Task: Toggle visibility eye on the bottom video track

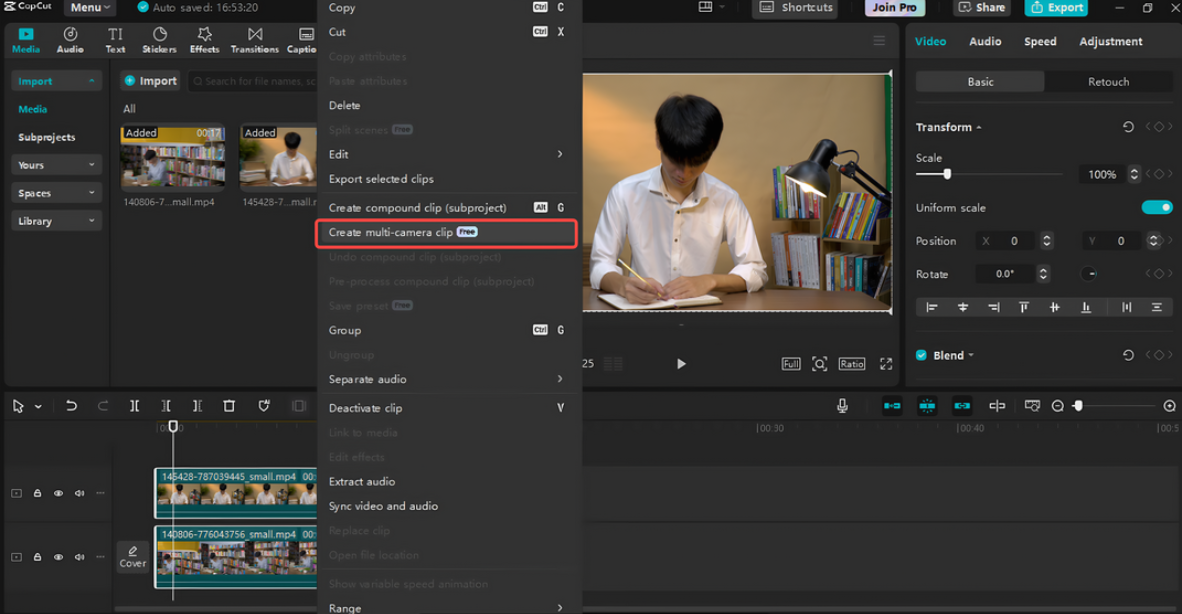Action: (x=58, y=557)
